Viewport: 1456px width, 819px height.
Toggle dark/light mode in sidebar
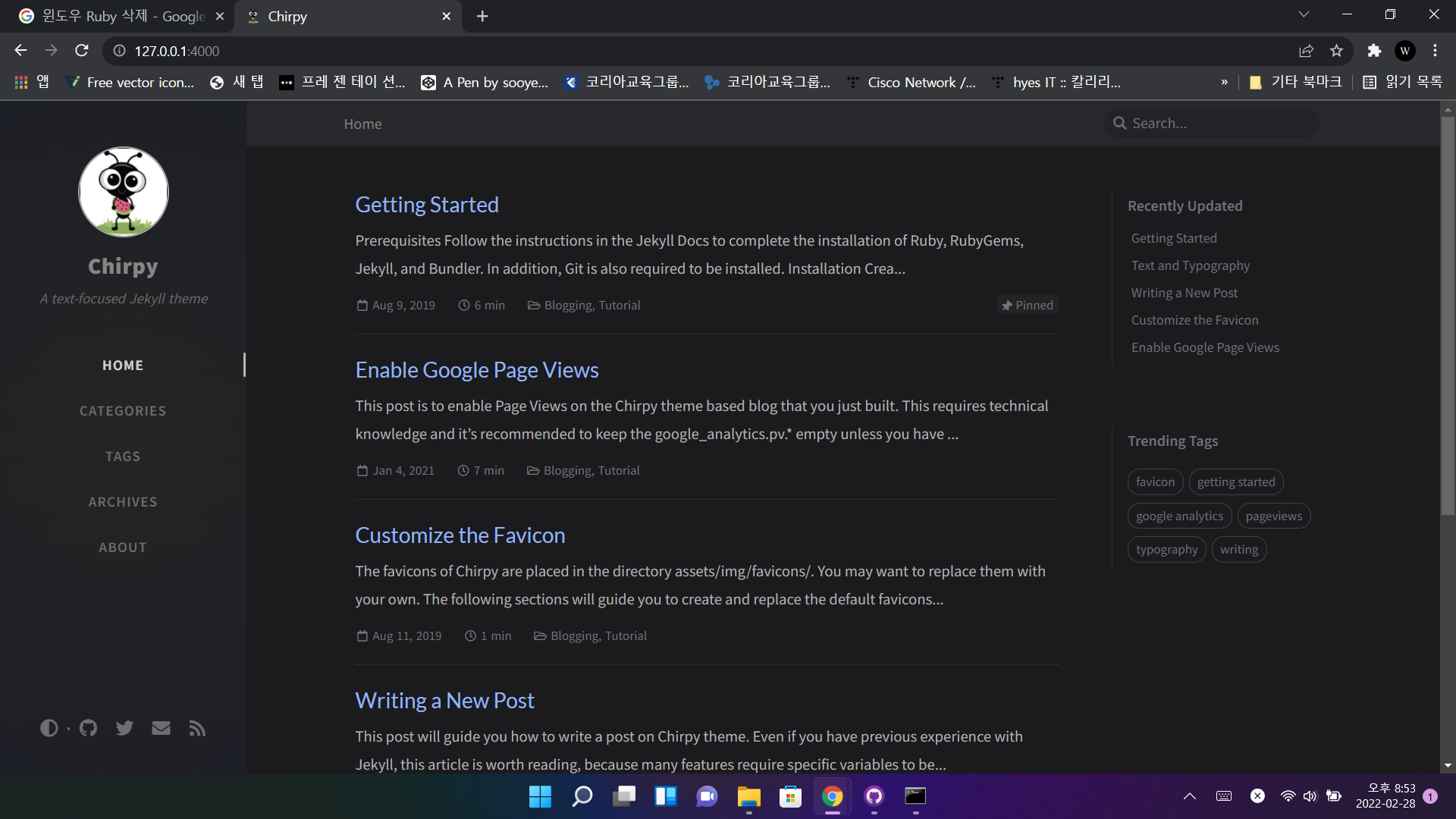pos(49,728)
